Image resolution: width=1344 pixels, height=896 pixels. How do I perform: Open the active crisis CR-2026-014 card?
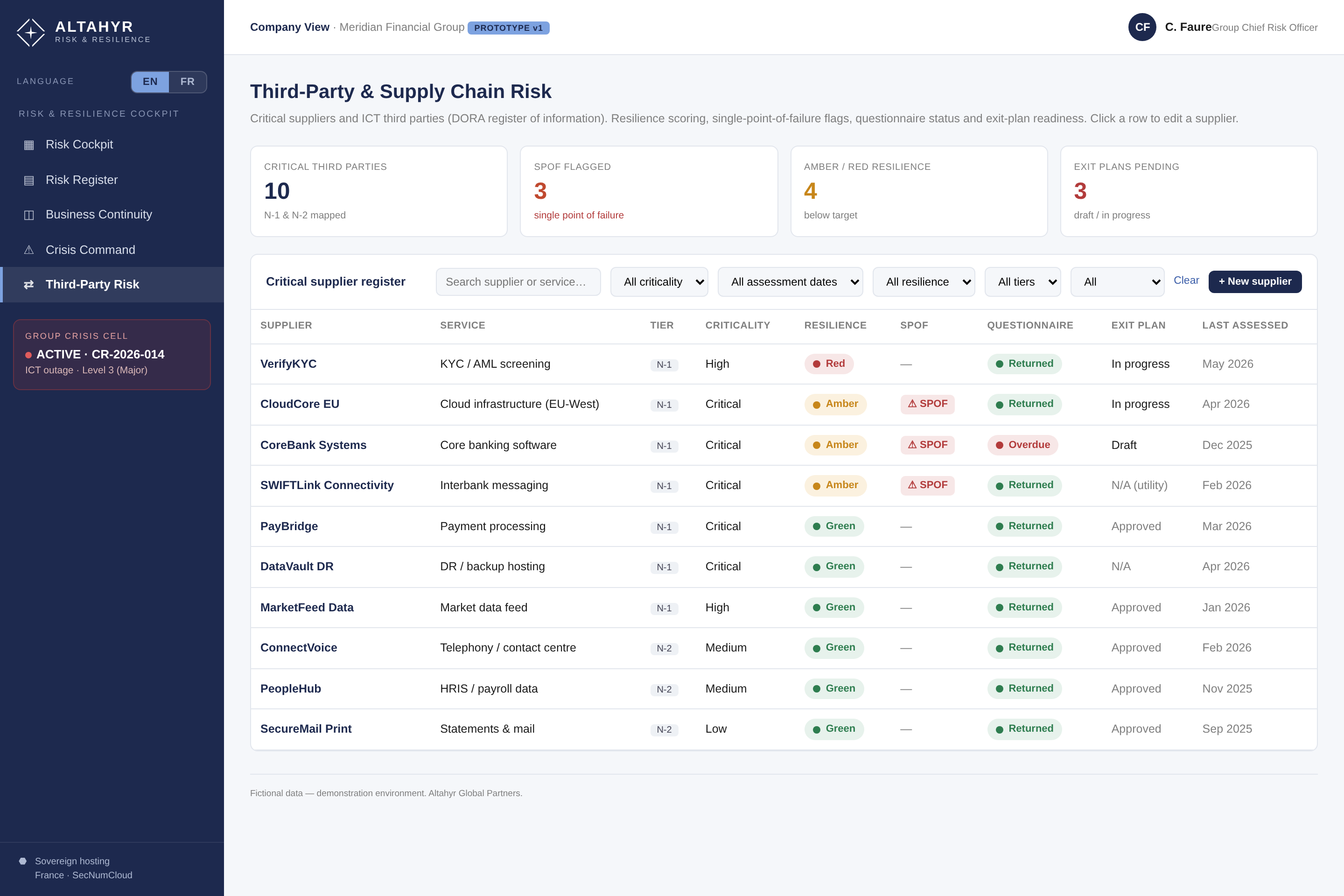[112, 355]
